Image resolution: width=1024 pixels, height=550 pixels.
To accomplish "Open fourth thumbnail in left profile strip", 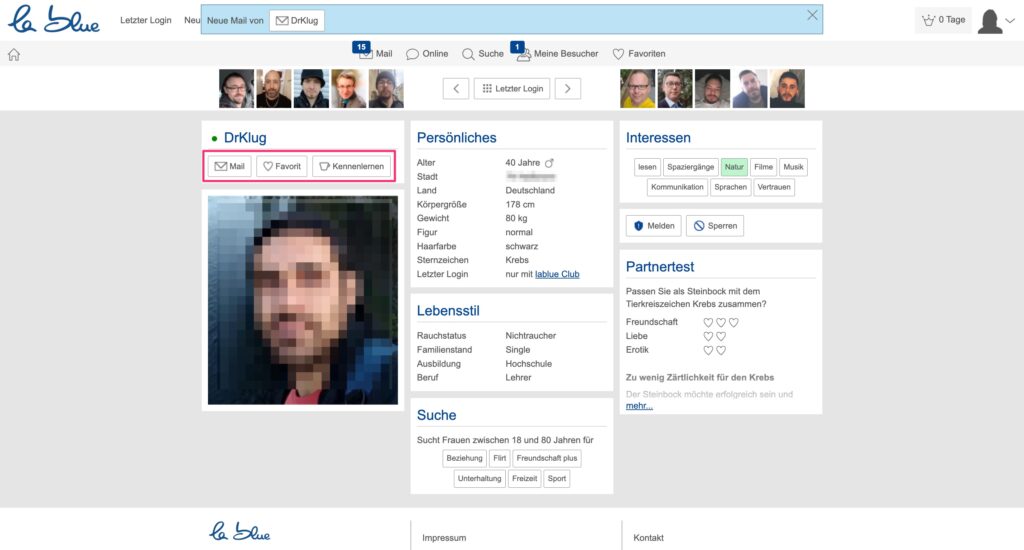I will coord(349,89).
